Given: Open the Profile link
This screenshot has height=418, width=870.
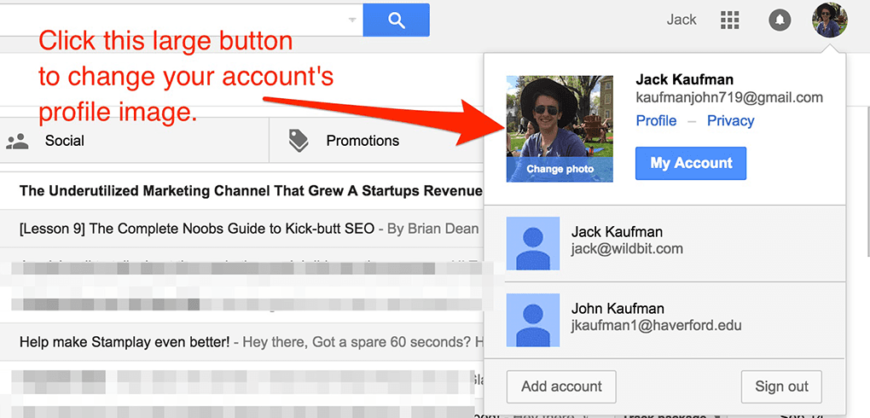Looking at the screenshot, I should [x=656, y=121].
